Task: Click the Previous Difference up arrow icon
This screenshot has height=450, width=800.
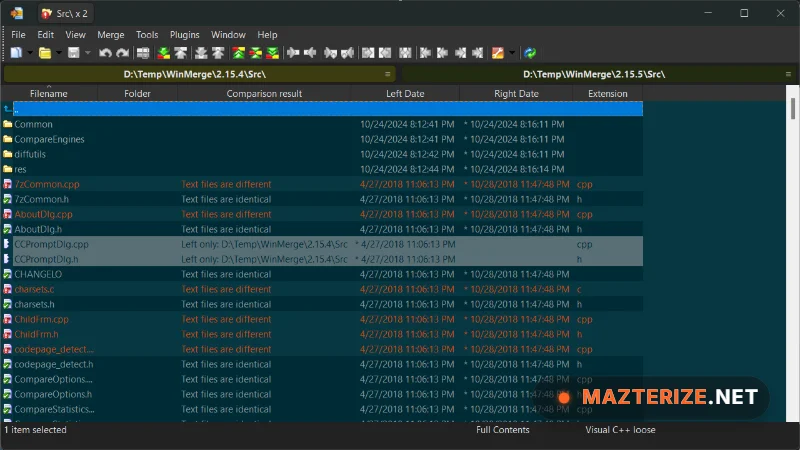Action: (x=181, y=53)
